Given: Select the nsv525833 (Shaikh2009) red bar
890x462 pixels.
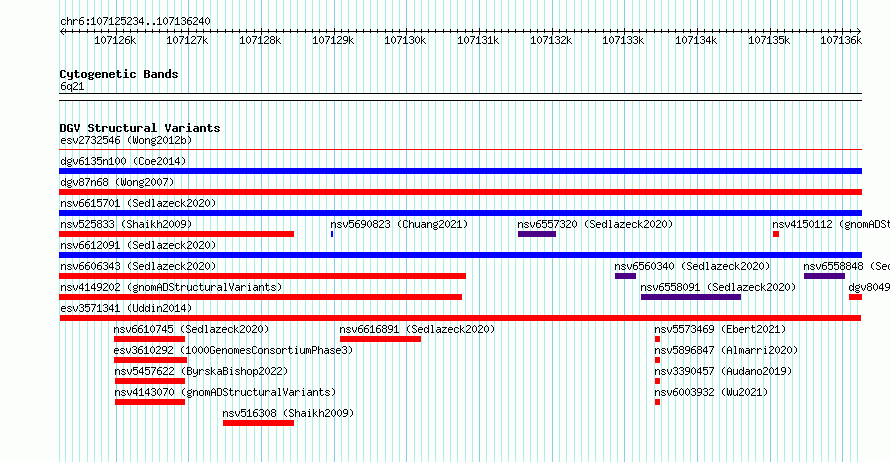Looking at the screenshot, I should pyautogui.click(x=177, y=234).
